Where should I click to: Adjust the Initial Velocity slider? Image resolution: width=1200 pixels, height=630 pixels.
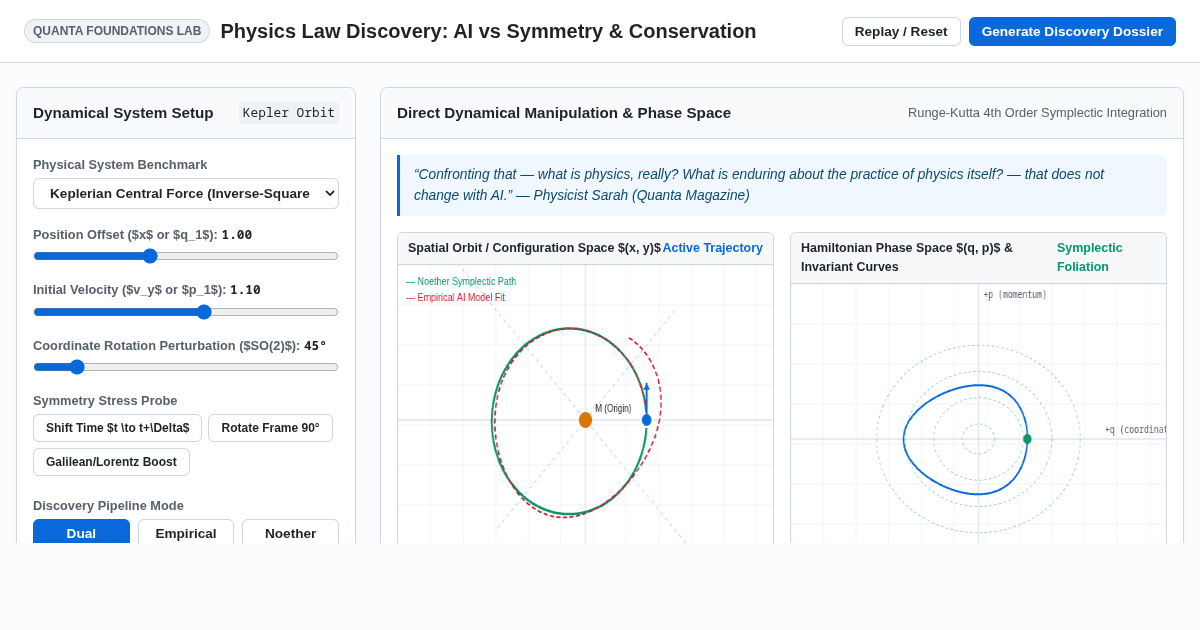[x=186, y=312]
